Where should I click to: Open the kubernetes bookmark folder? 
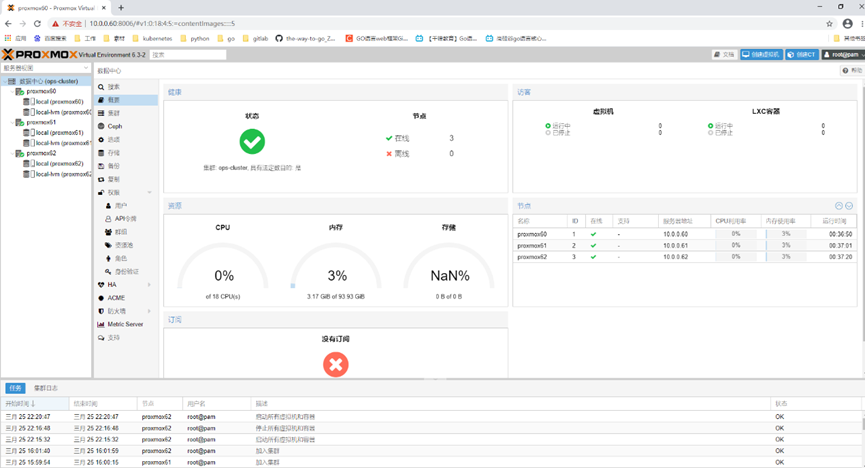[x=152, y=39]
